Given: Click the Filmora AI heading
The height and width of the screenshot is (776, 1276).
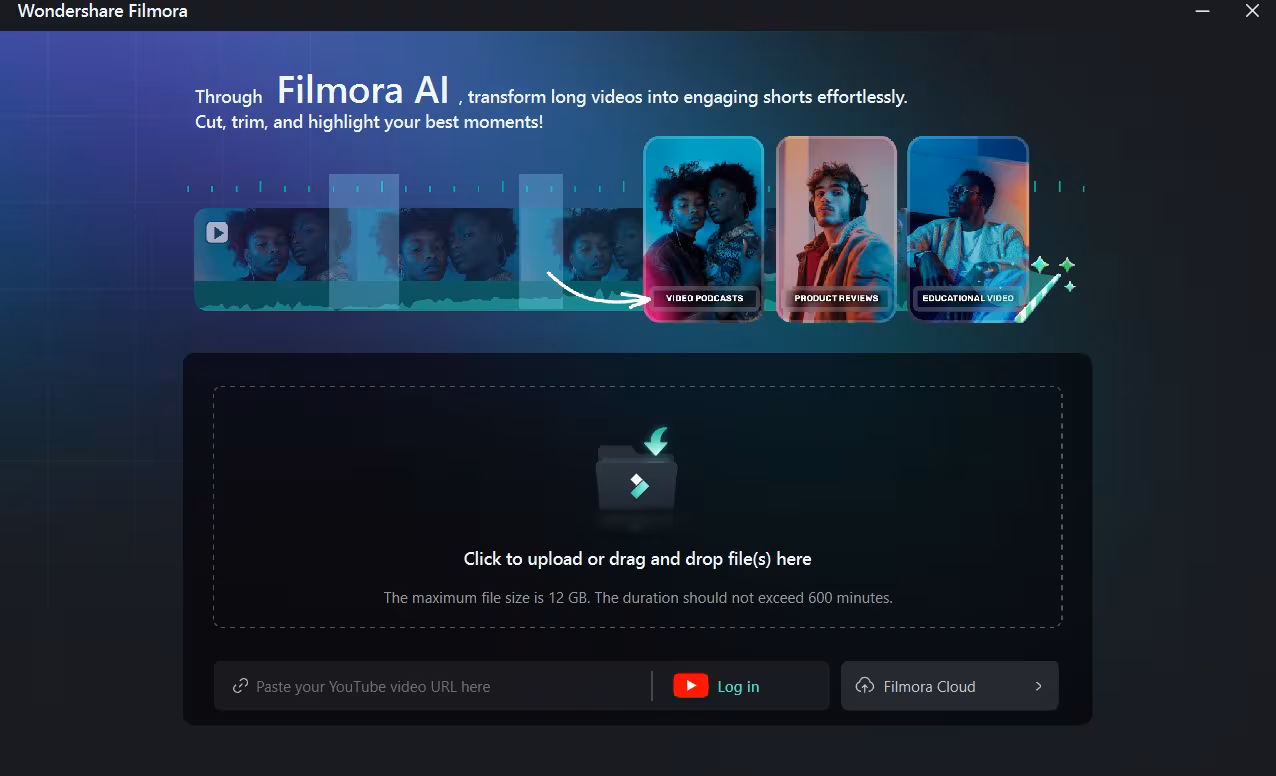Looking at the screenshot, I should click(x=363, y=90).
